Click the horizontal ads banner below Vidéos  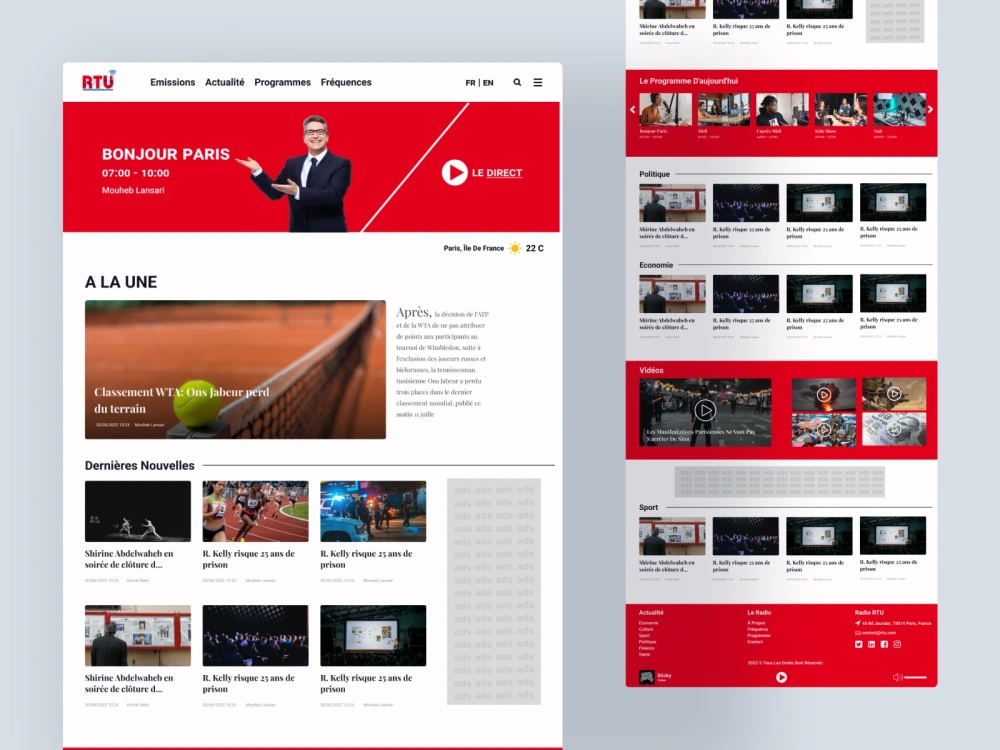(x=779, y=482)
